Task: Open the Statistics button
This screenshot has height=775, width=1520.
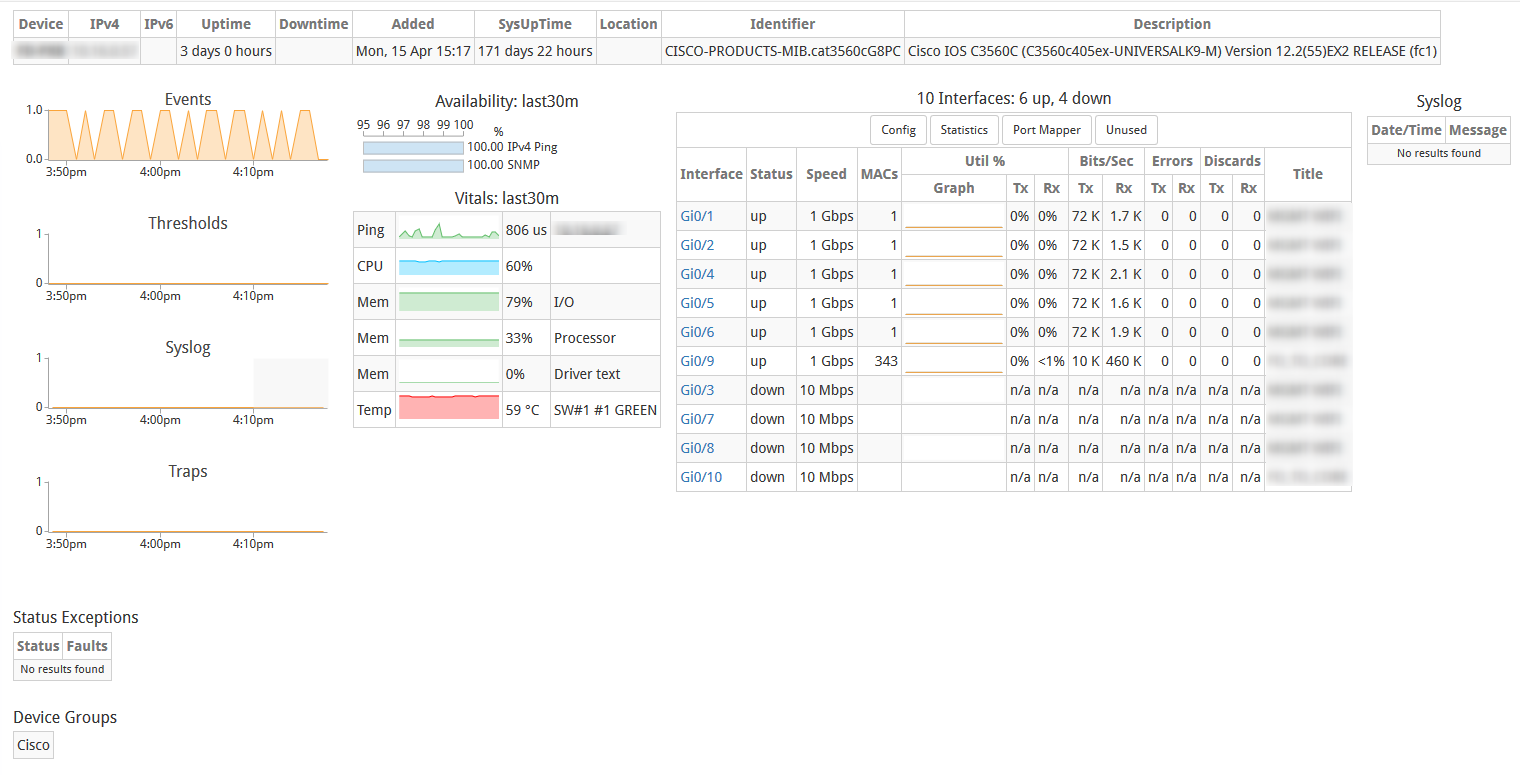Action: tap(964, 130)
